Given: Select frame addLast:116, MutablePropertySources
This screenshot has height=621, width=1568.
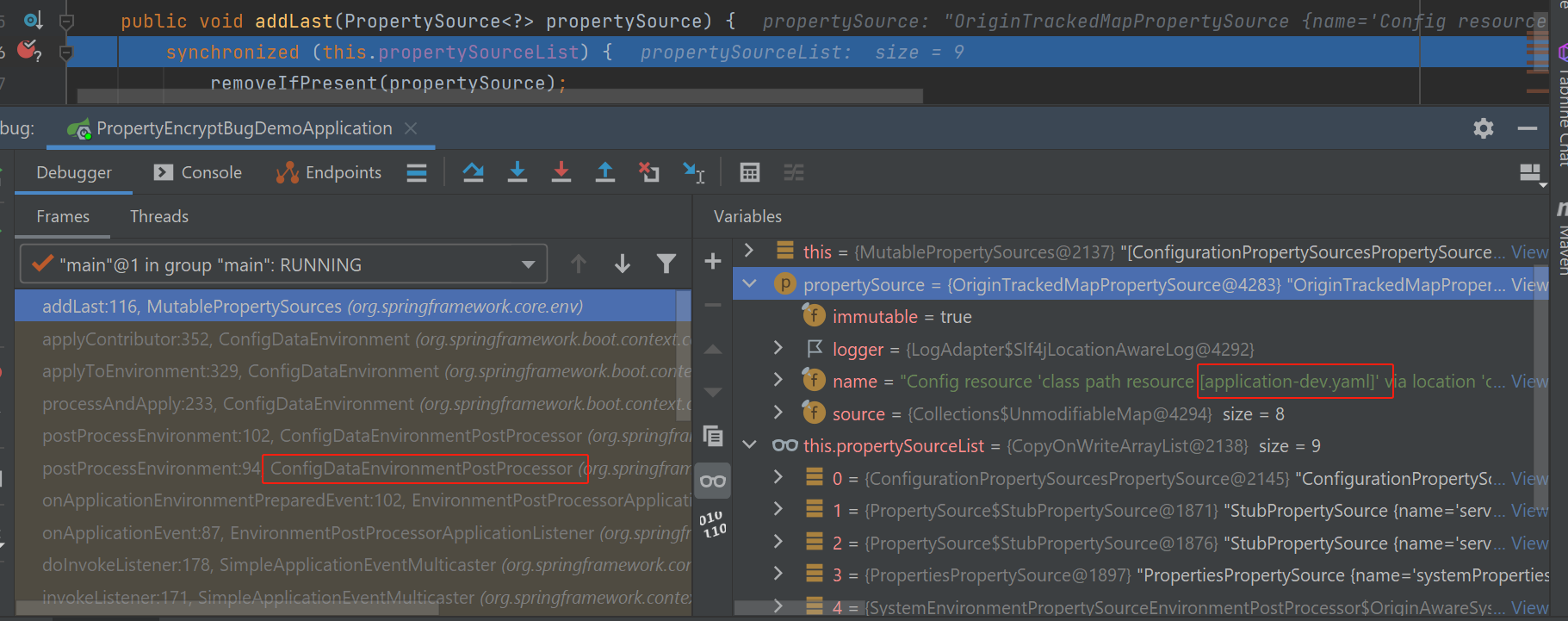Looking at the screenshot, I should [x=346, y=306].
